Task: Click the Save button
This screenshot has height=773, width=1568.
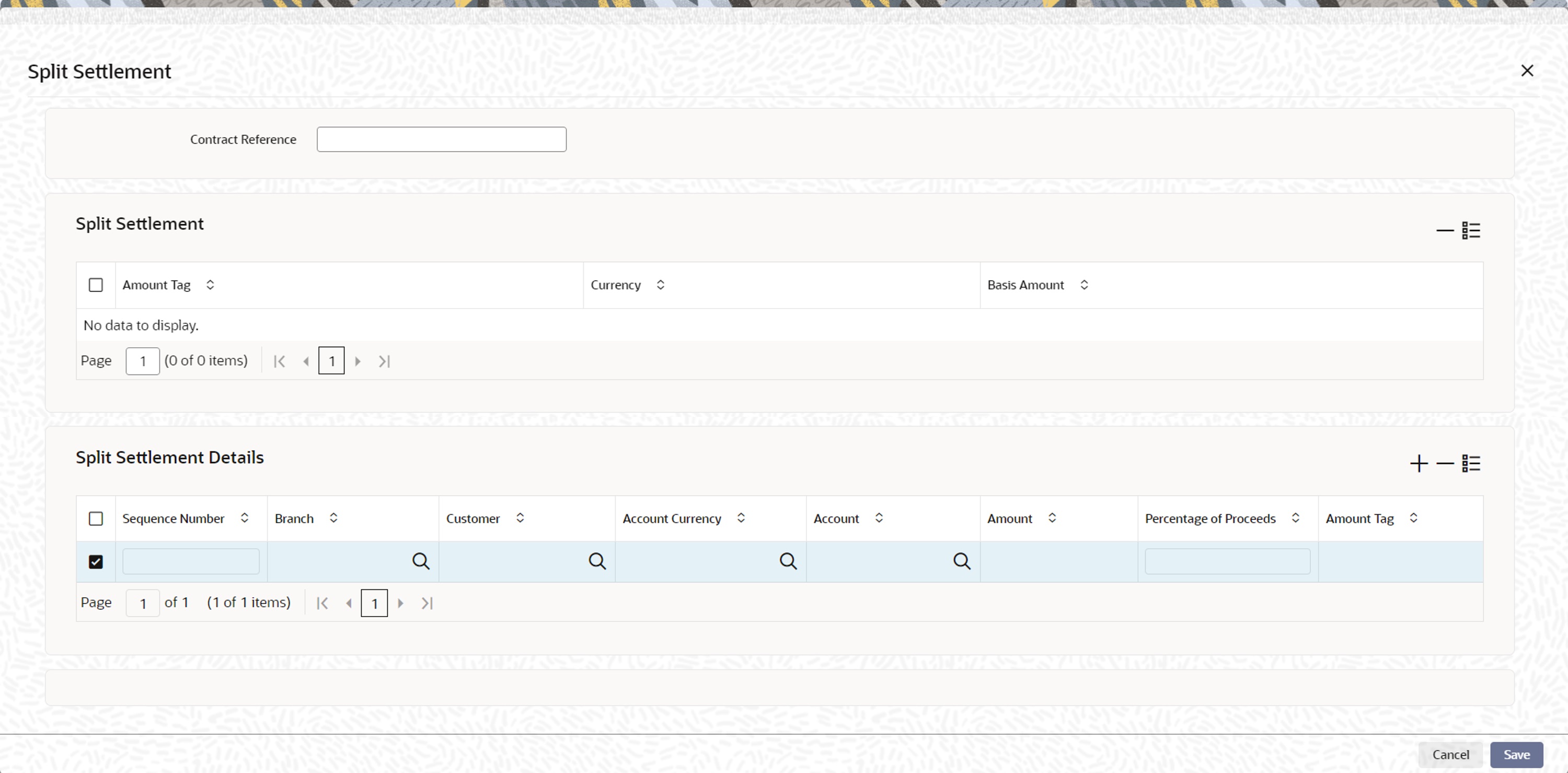Action: click(1517, 755)
